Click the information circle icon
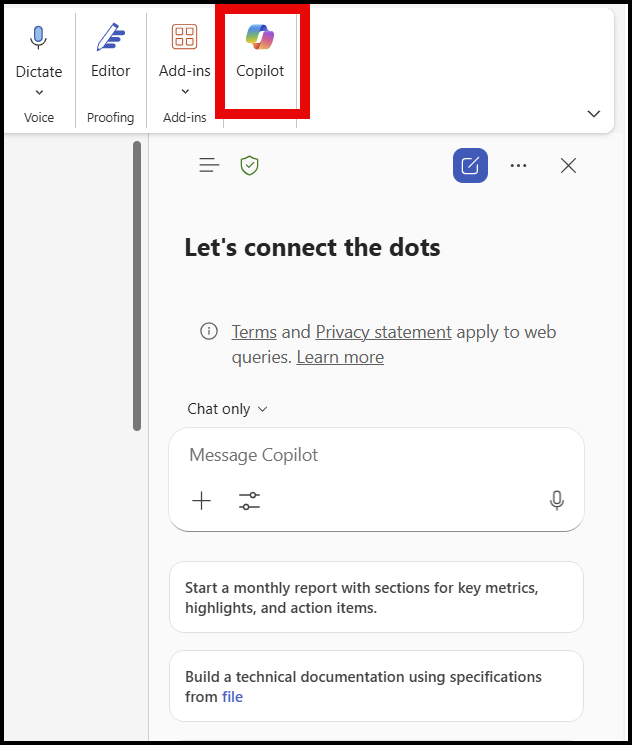 [209, 331]
